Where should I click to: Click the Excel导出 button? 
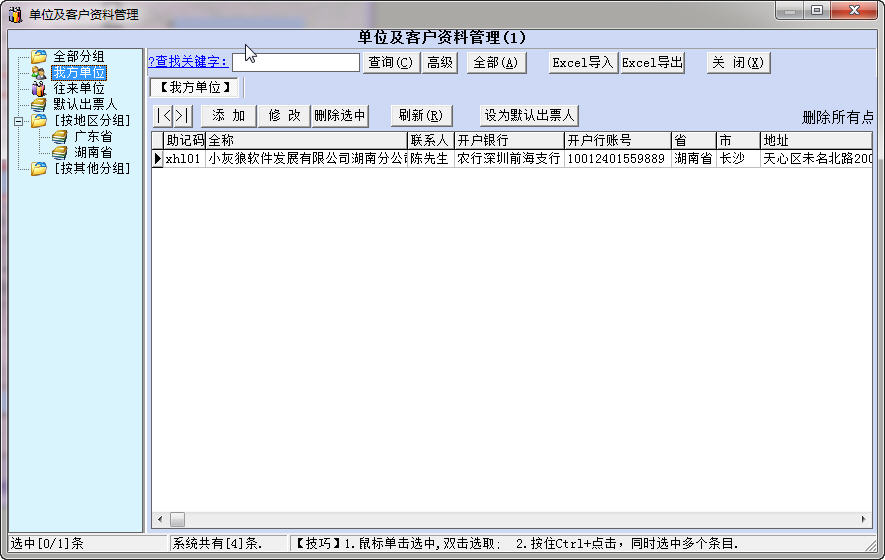(x=652, y=63)
